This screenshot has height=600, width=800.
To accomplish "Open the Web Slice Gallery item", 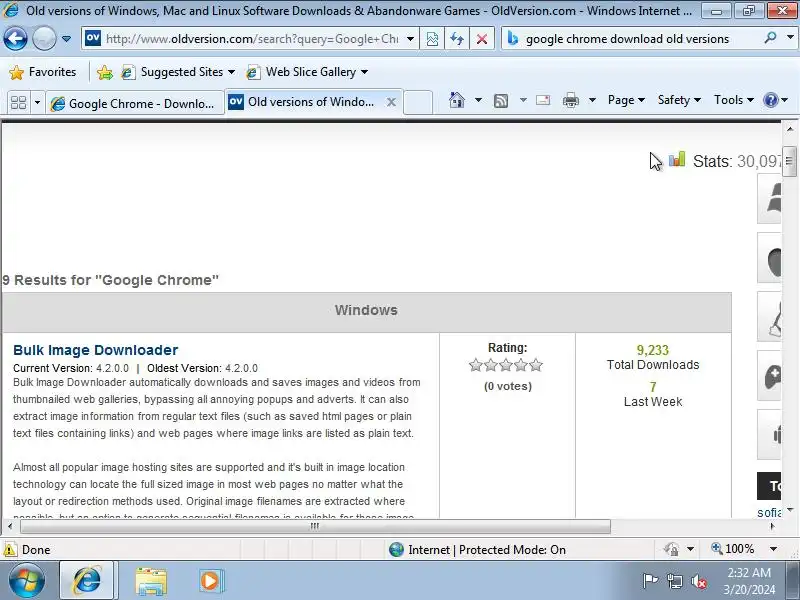I will [307, 72].
